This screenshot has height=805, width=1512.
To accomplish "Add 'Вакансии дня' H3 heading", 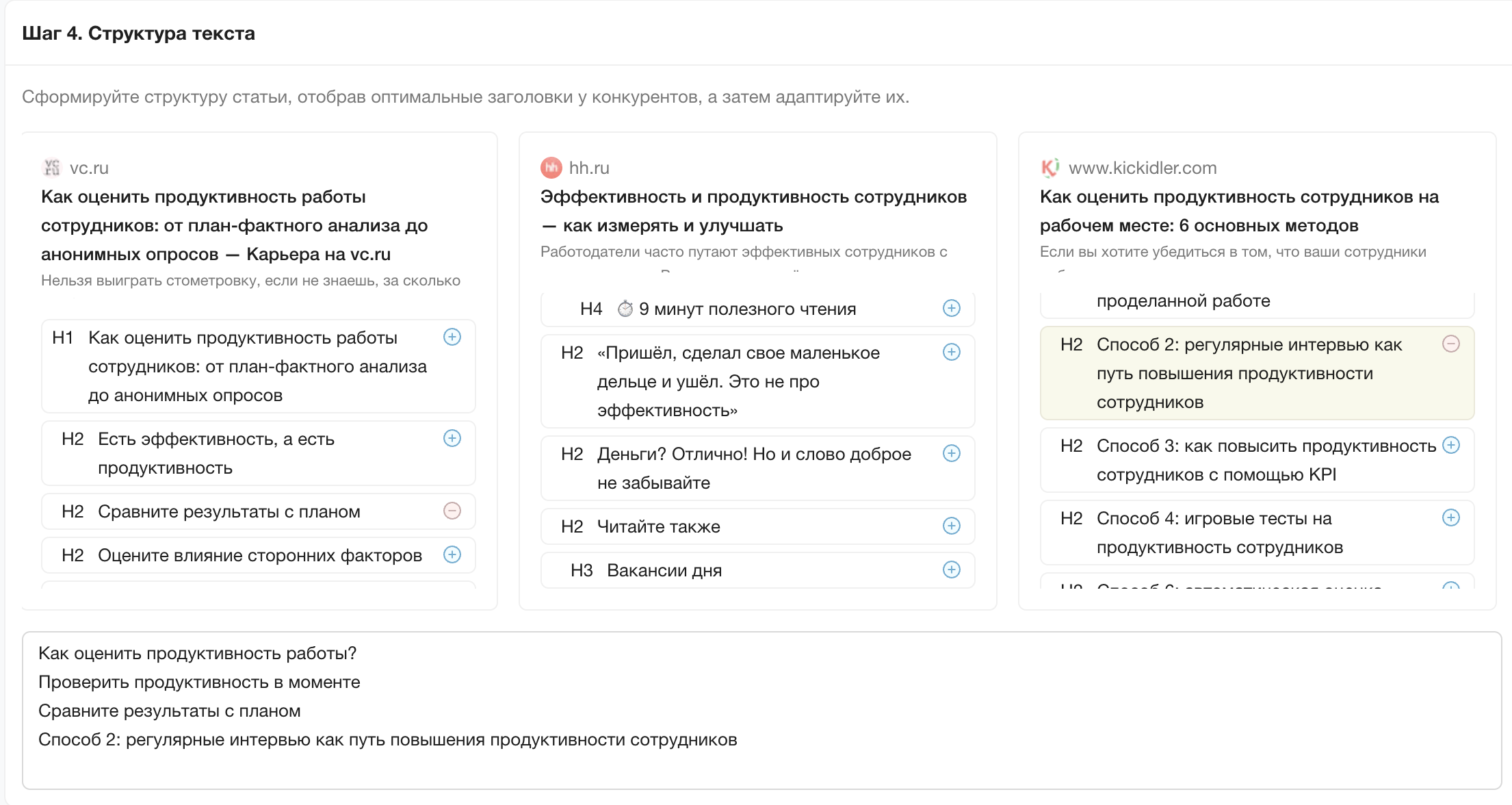I will (951, 570).
